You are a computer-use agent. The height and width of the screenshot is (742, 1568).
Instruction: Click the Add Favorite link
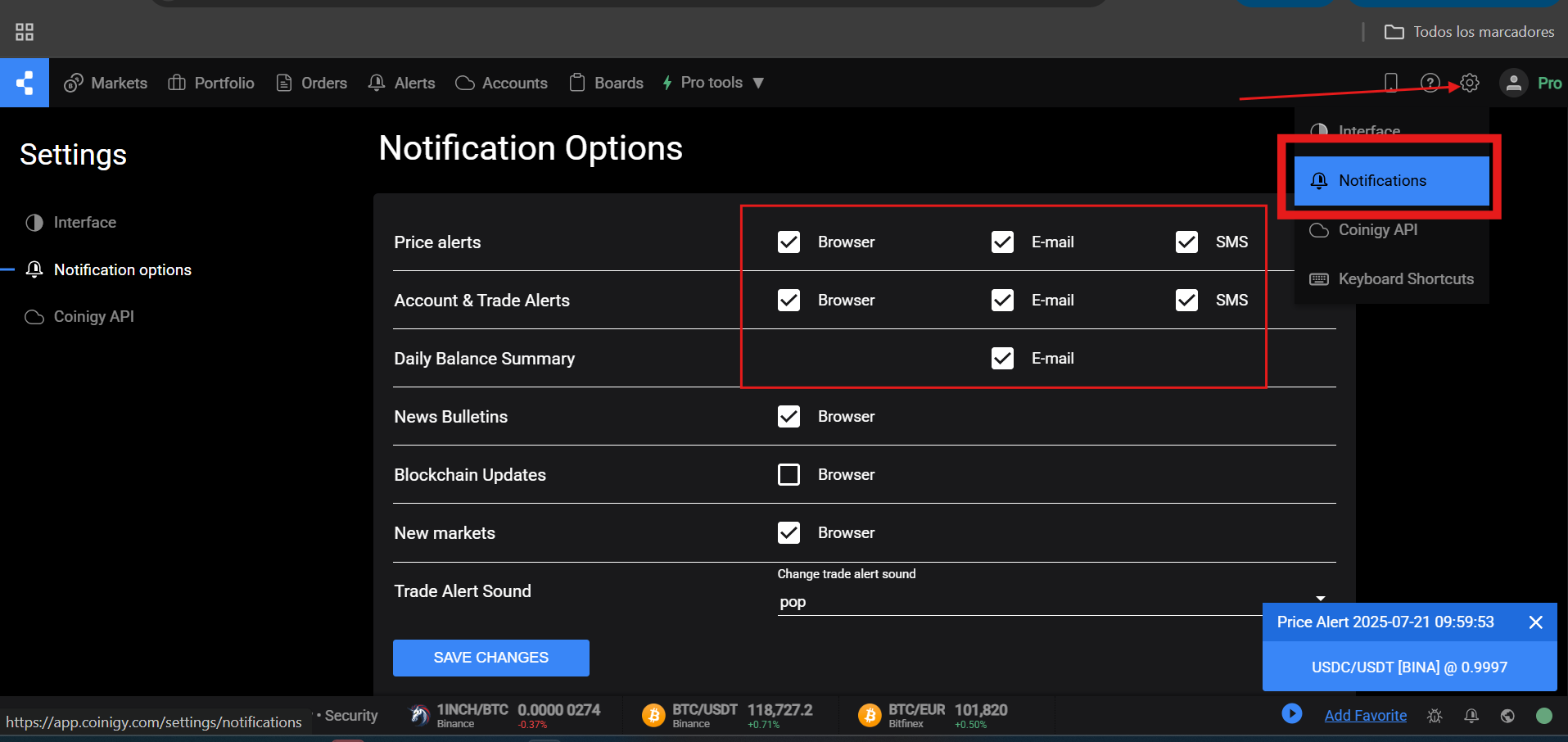tap(1366, 716)
